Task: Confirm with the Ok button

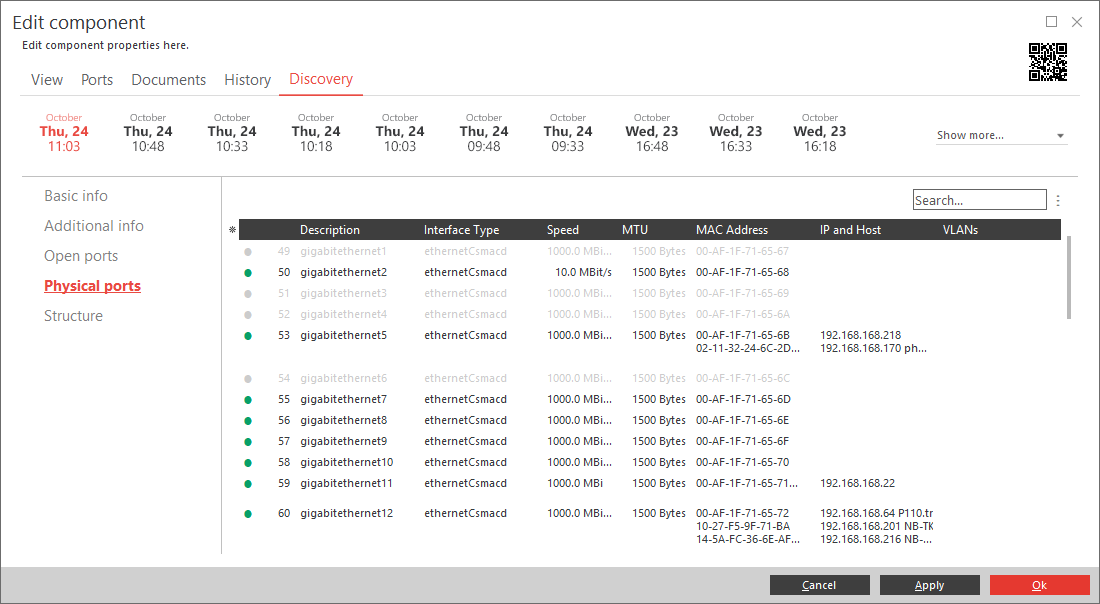Action: point(1039,585)
